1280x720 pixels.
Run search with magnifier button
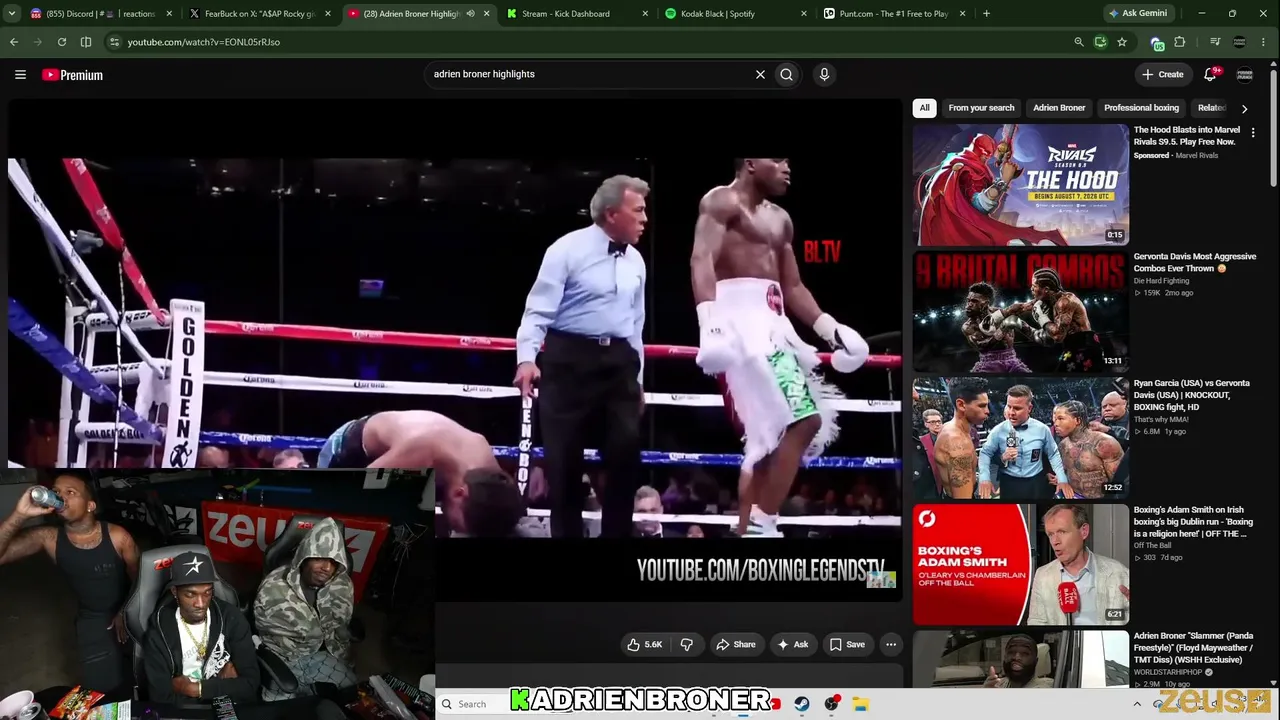click(x=787, y=74)
